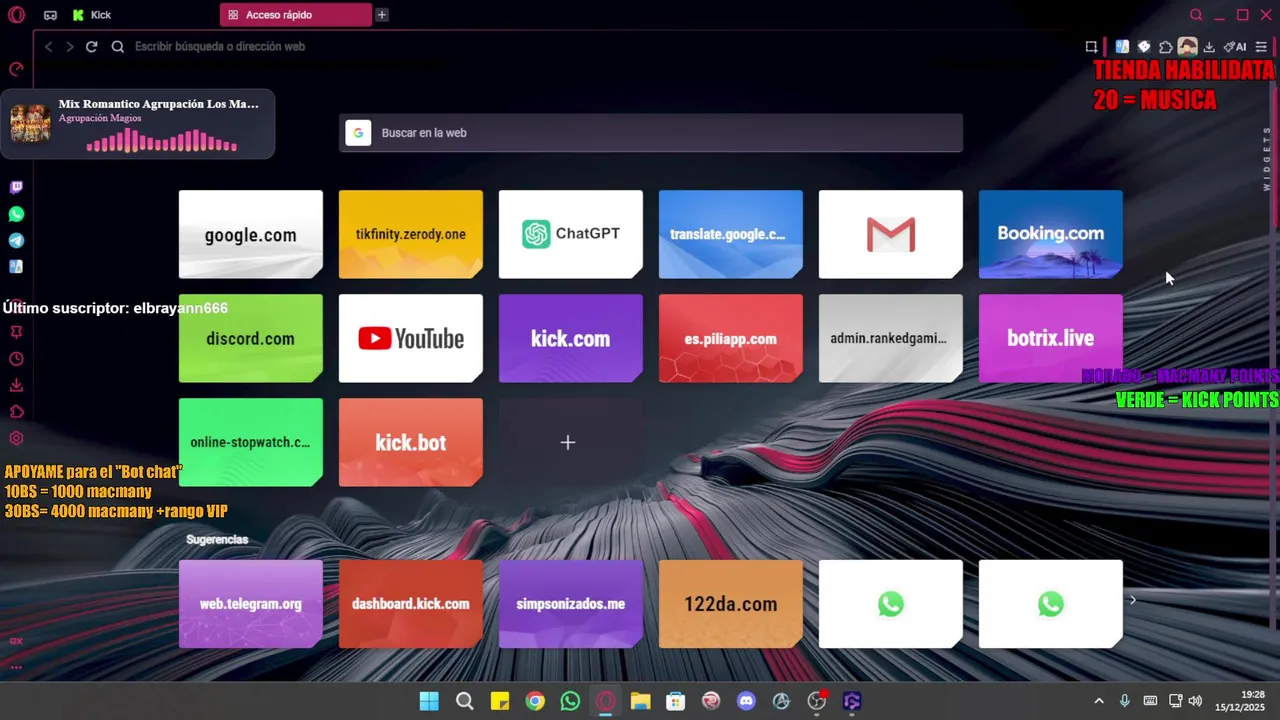Screen dimensions: 1280x720
Task: Open the web.telegram.org suggestion
Action: click(251, 604)
